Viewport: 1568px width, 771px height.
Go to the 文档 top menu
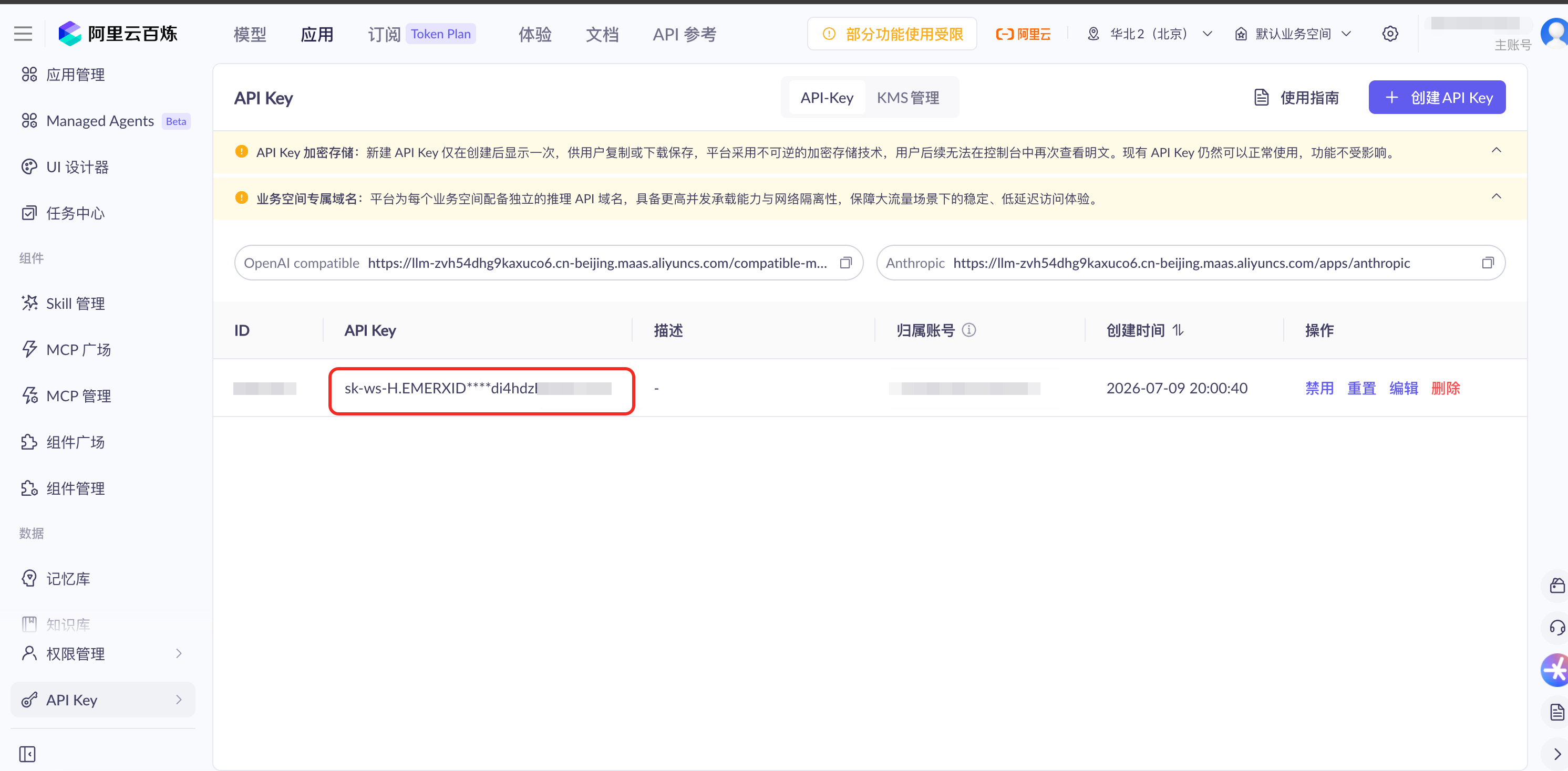tap(602, 34)
